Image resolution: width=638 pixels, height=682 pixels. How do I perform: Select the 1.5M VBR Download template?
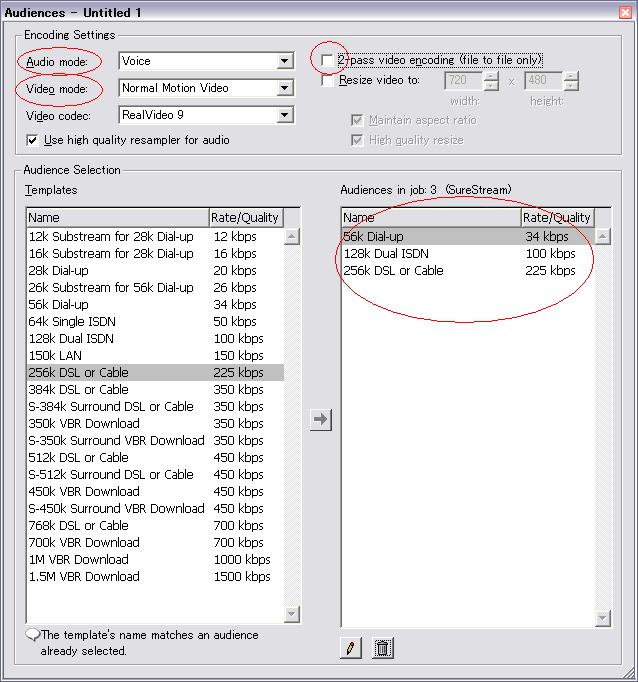click(155, 576)
